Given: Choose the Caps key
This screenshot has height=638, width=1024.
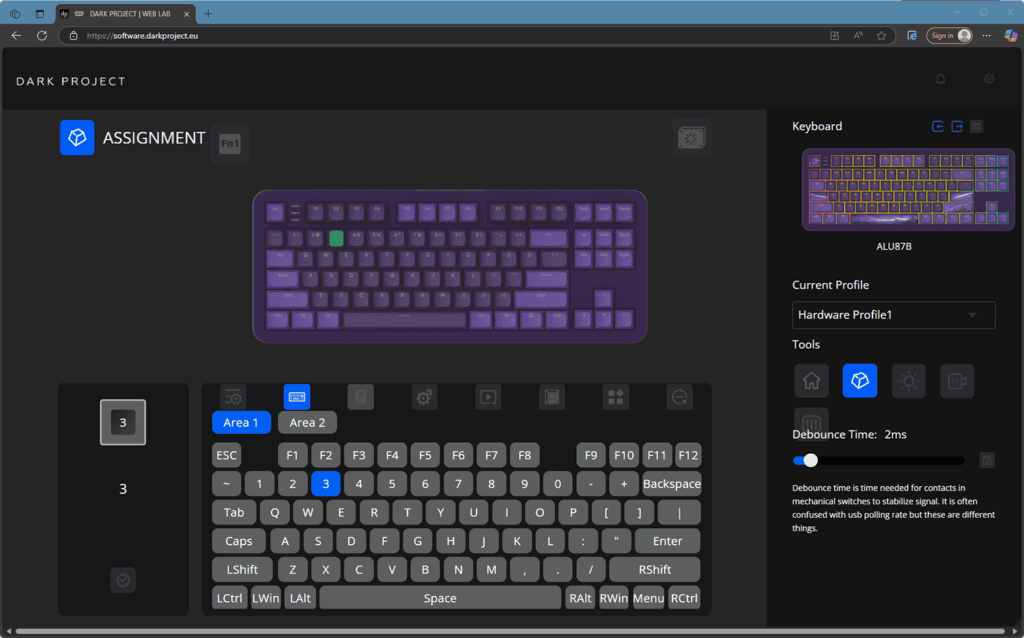Looking at the screenshot, I should click(238, 541).
